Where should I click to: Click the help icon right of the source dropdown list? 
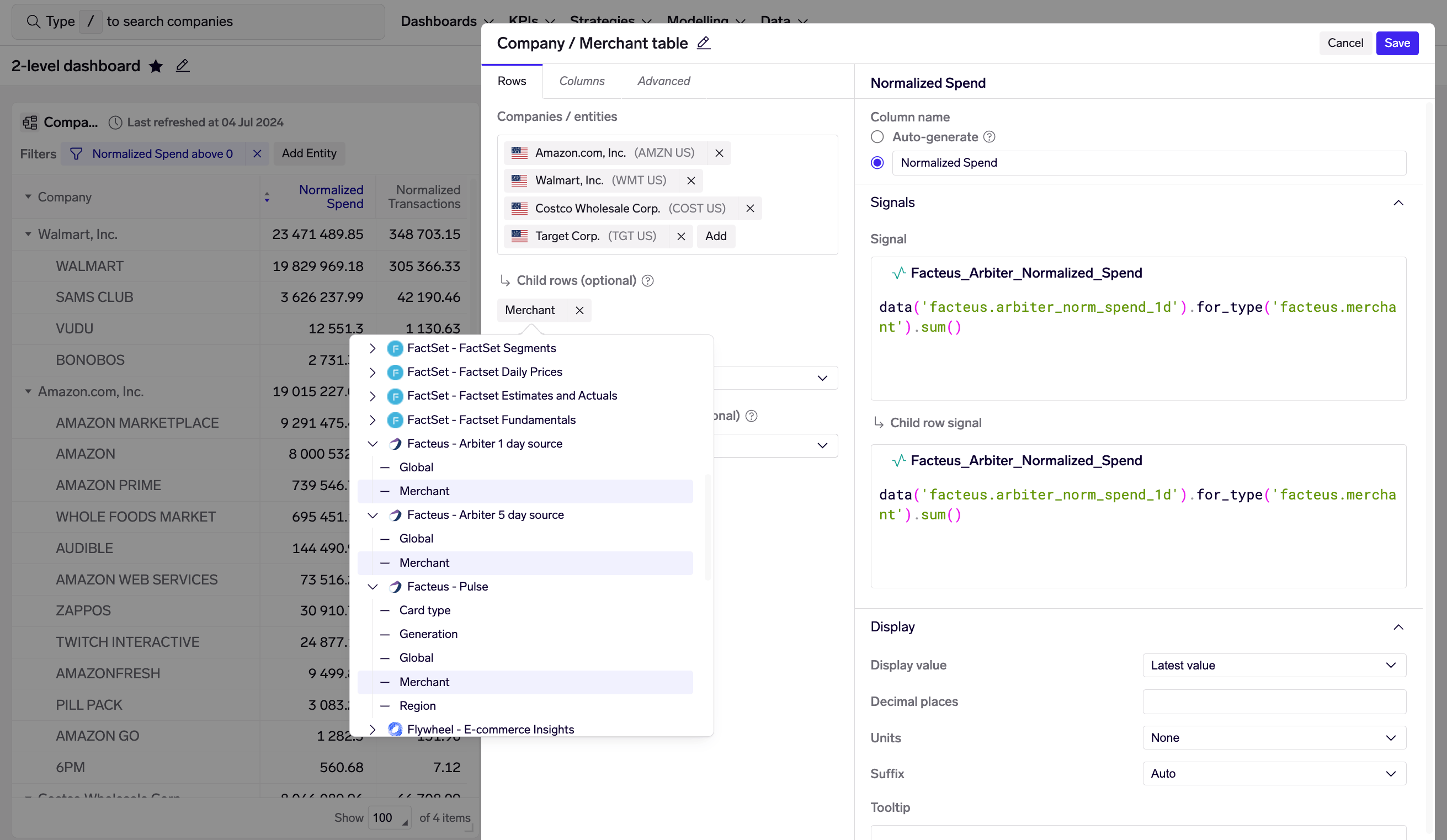(x=751, y=416)
